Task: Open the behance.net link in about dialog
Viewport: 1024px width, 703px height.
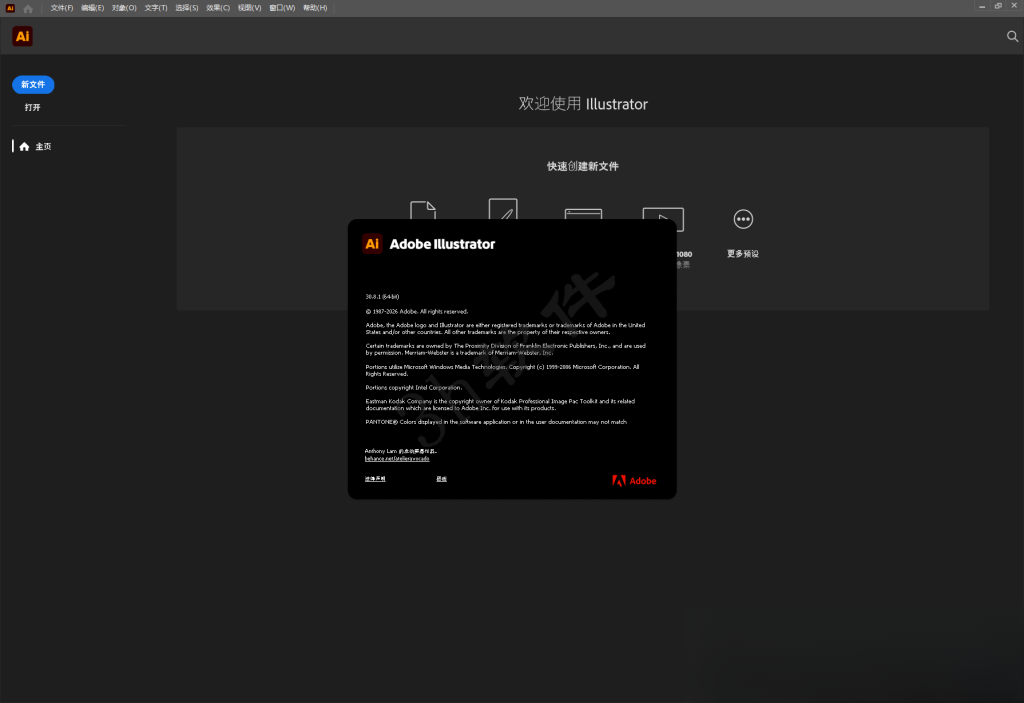Action: [397, 459]
